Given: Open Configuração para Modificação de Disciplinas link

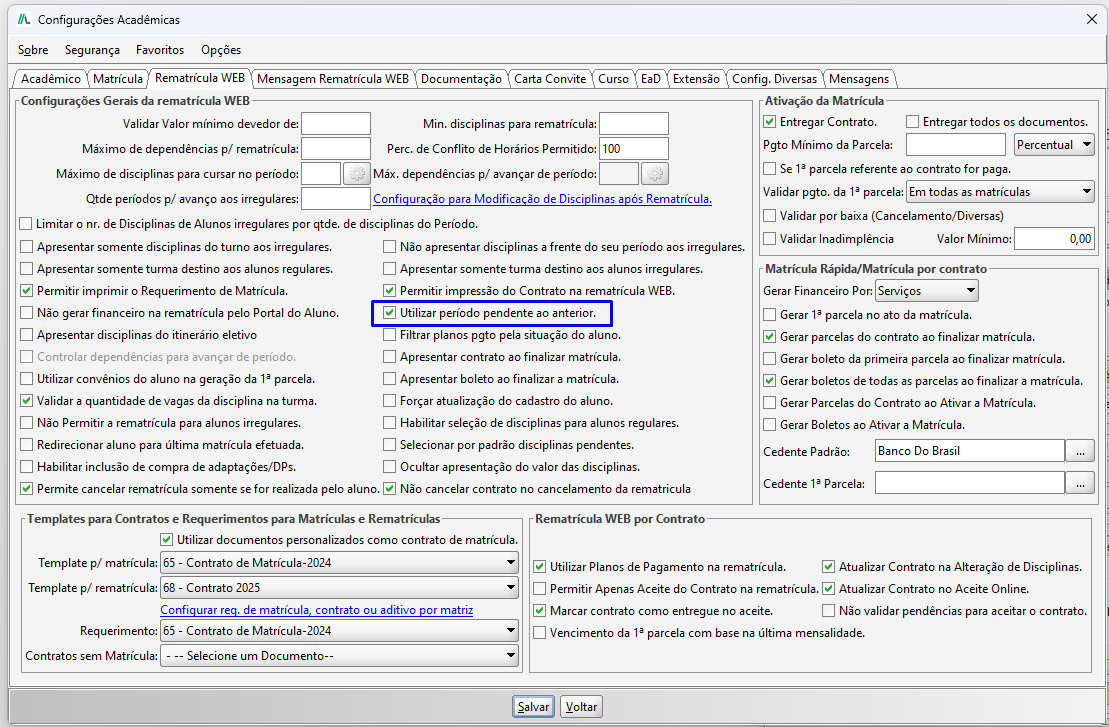Looking at the screenshot, I should coord(542,199).
